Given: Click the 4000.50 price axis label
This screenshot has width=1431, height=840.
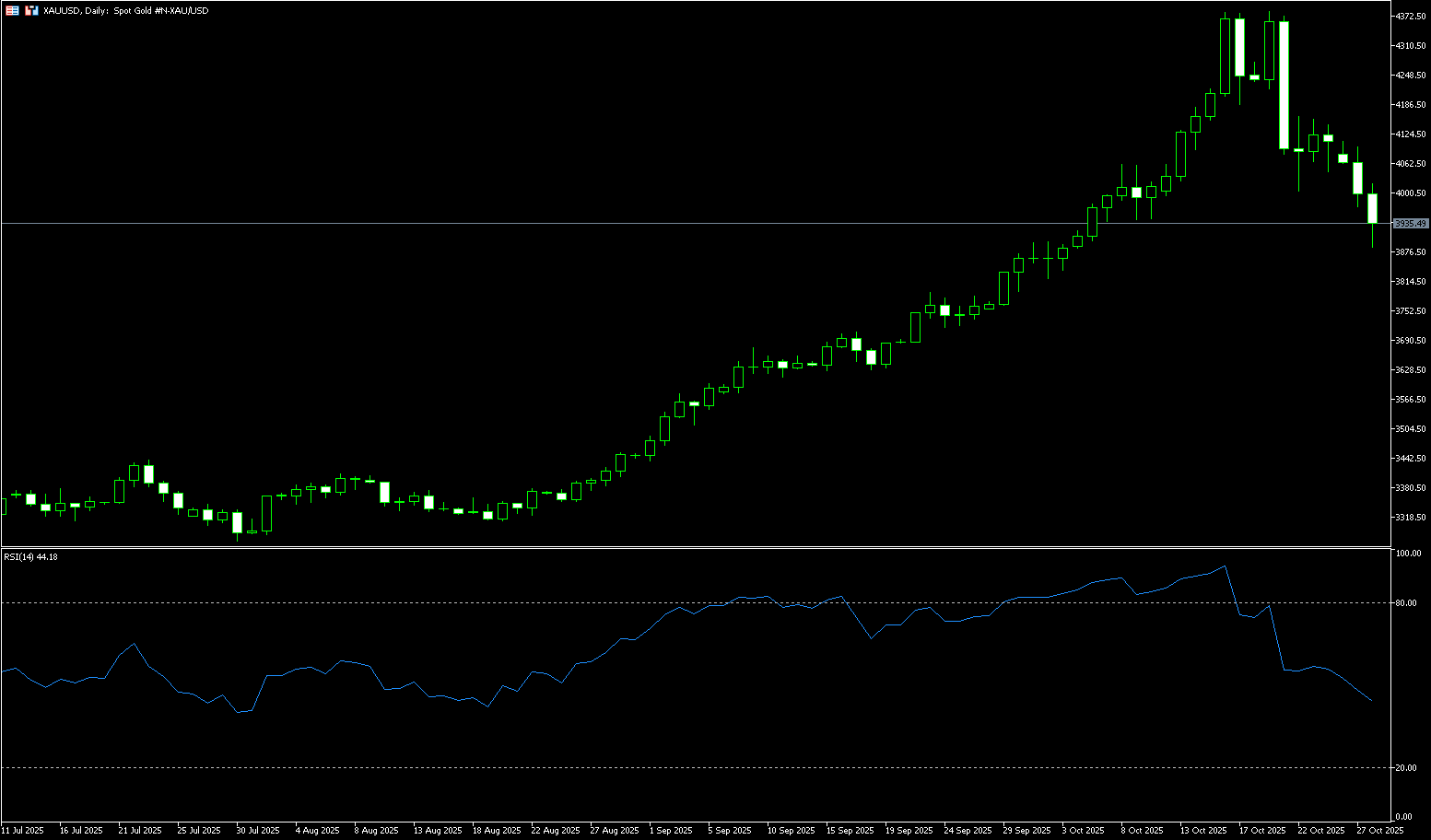Looking at the screenshot, I should [1411, 193].
